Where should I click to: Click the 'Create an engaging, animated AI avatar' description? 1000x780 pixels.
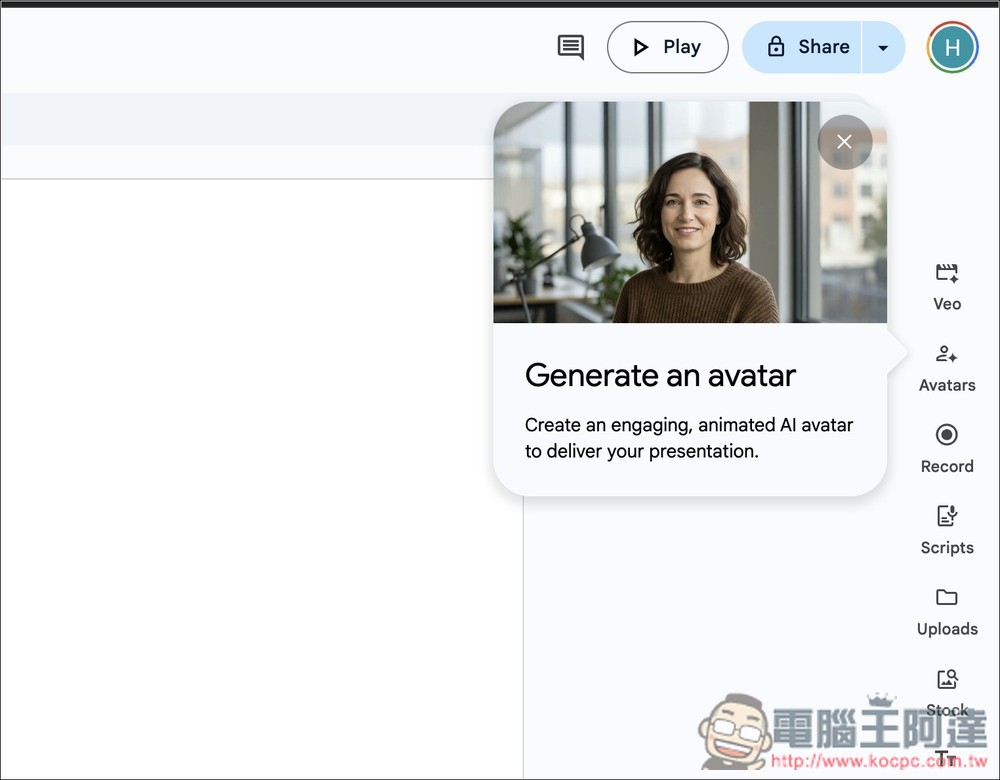click(689, 438)
